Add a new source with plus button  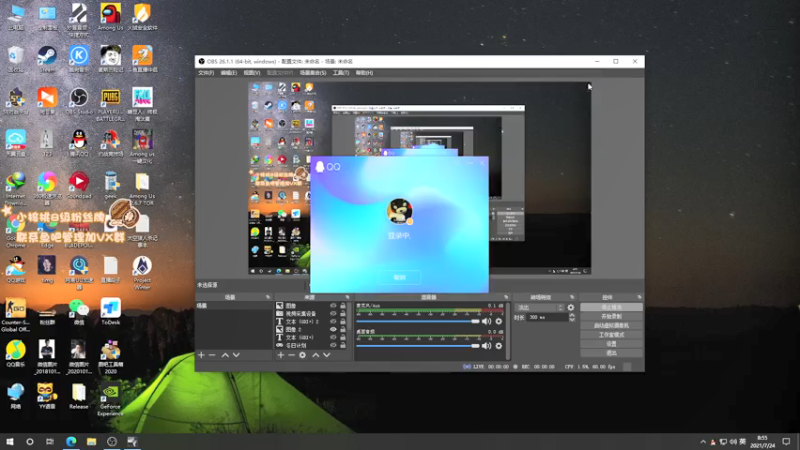280,355
